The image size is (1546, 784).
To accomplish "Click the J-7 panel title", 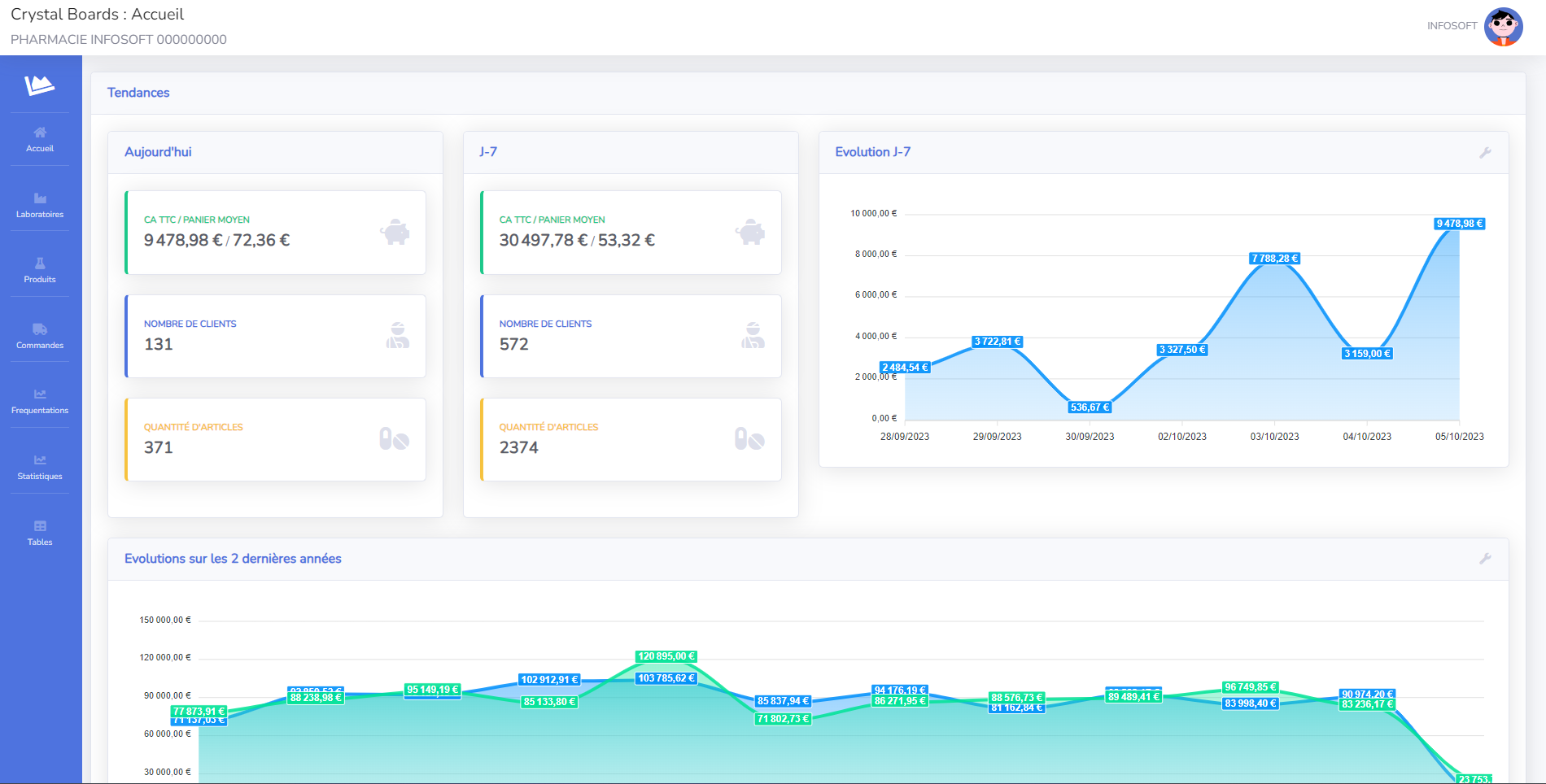I will coord(488,152).
